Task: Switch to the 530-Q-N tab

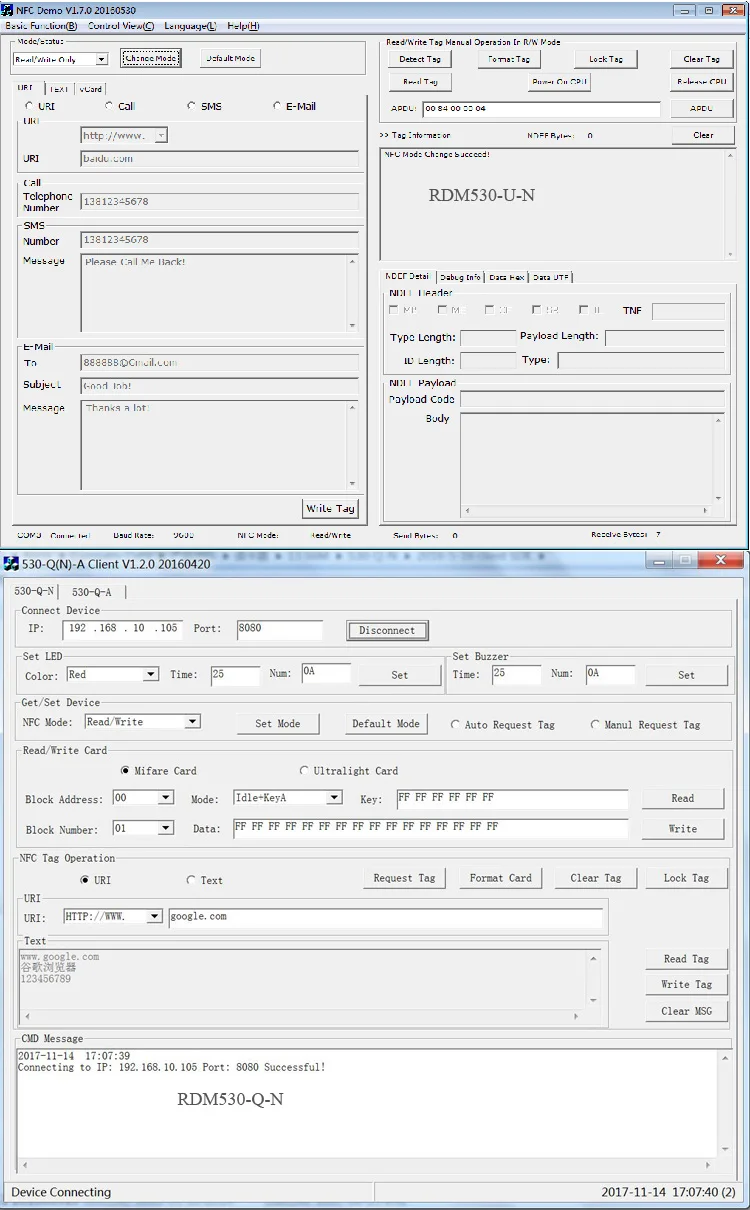Action: click(x=34, y=591)
